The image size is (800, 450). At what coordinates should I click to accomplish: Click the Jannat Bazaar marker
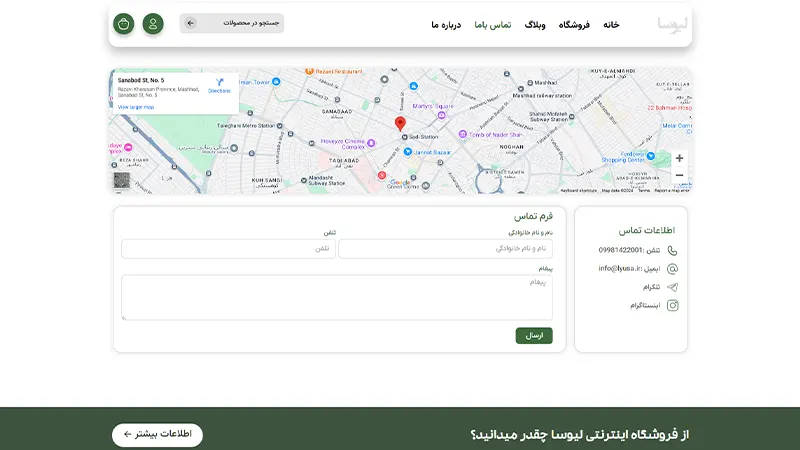click(x=408, y=152)
